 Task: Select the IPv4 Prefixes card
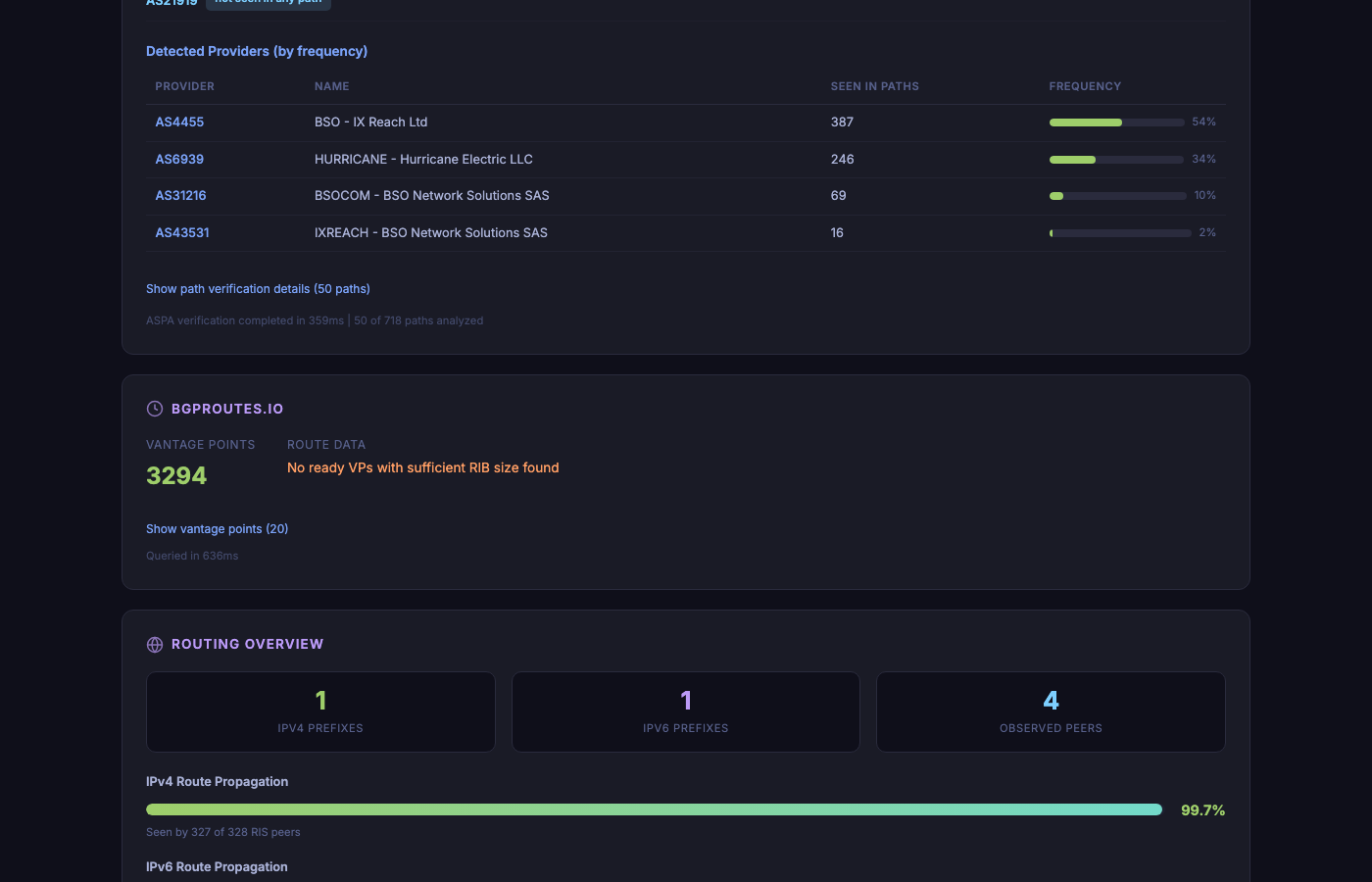point(320,711)
